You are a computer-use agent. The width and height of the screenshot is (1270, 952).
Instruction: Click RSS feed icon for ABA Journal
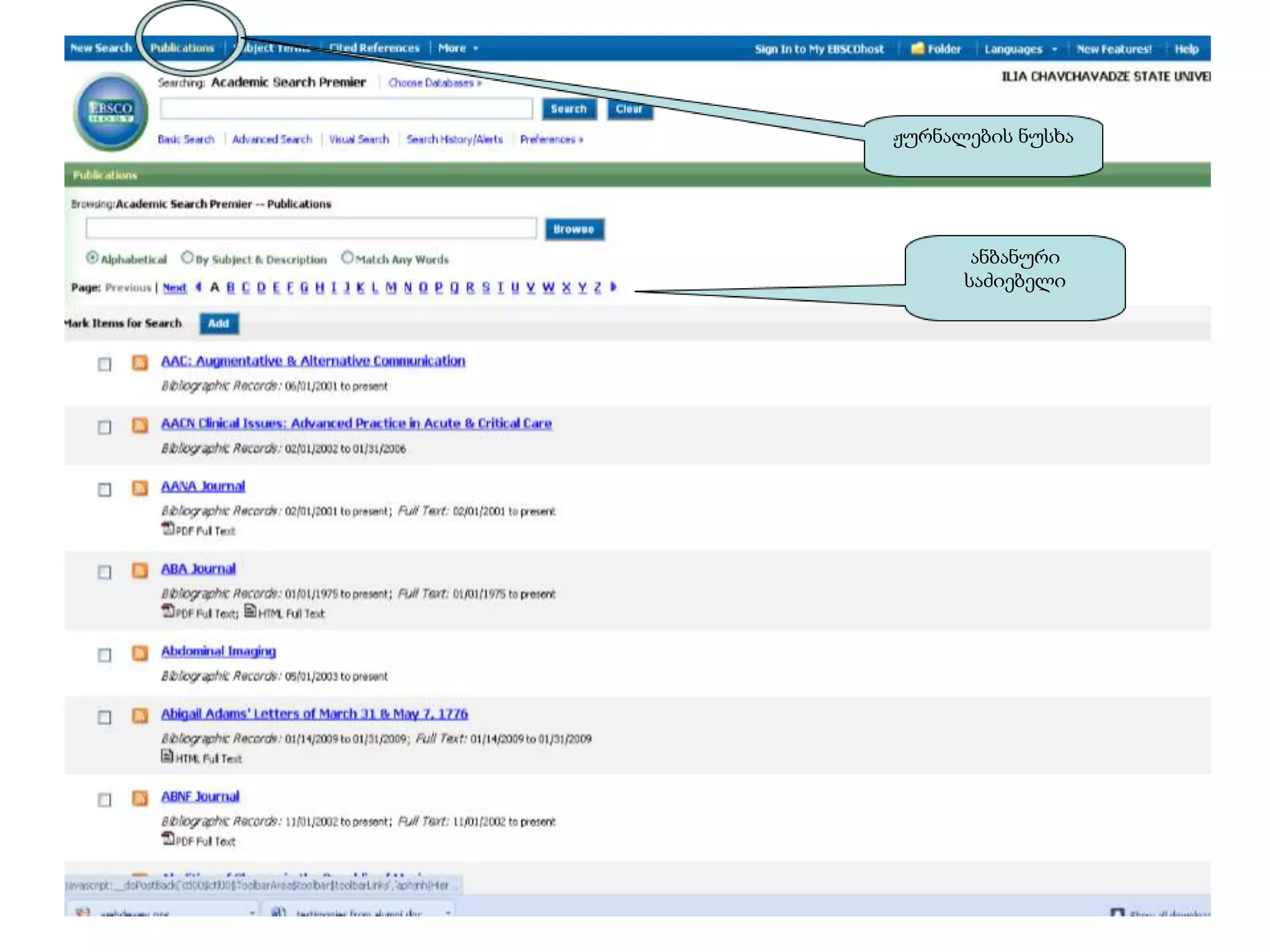click(140, 571)
